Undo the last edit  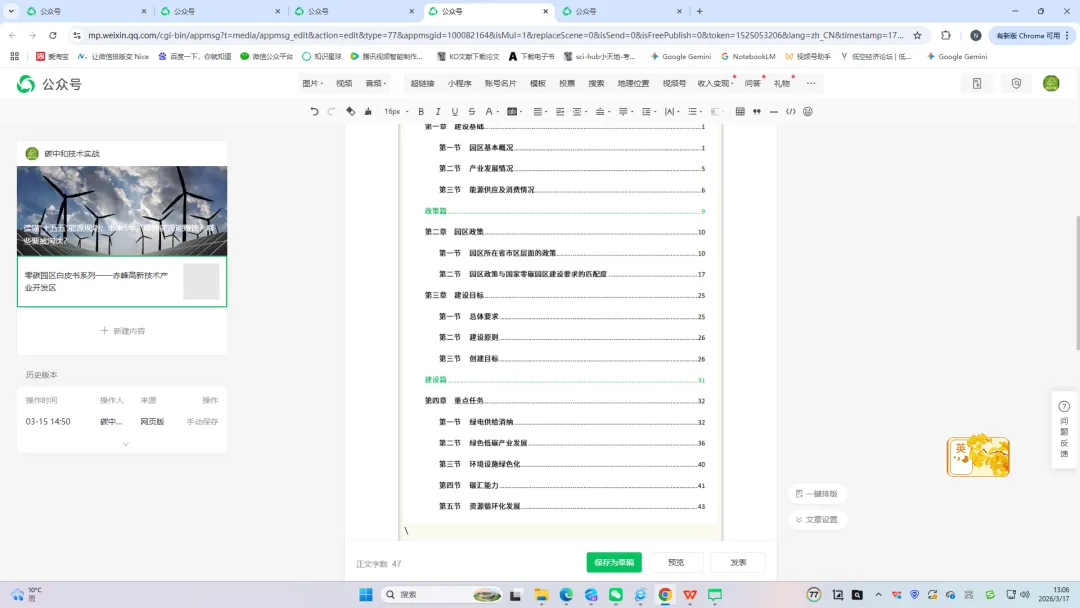[314, 112]
